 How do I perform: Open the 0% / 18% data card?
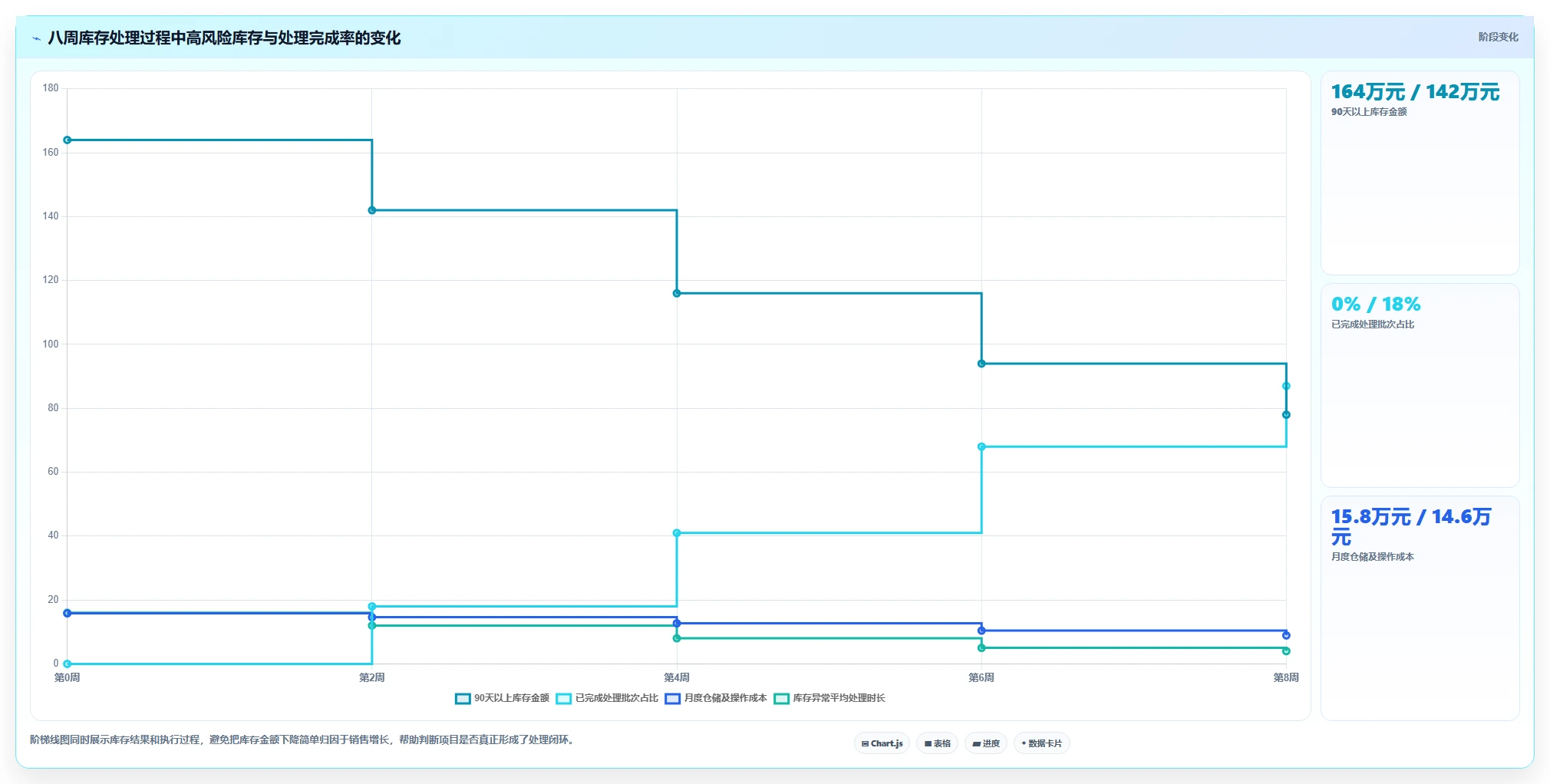click(1420, 385)
